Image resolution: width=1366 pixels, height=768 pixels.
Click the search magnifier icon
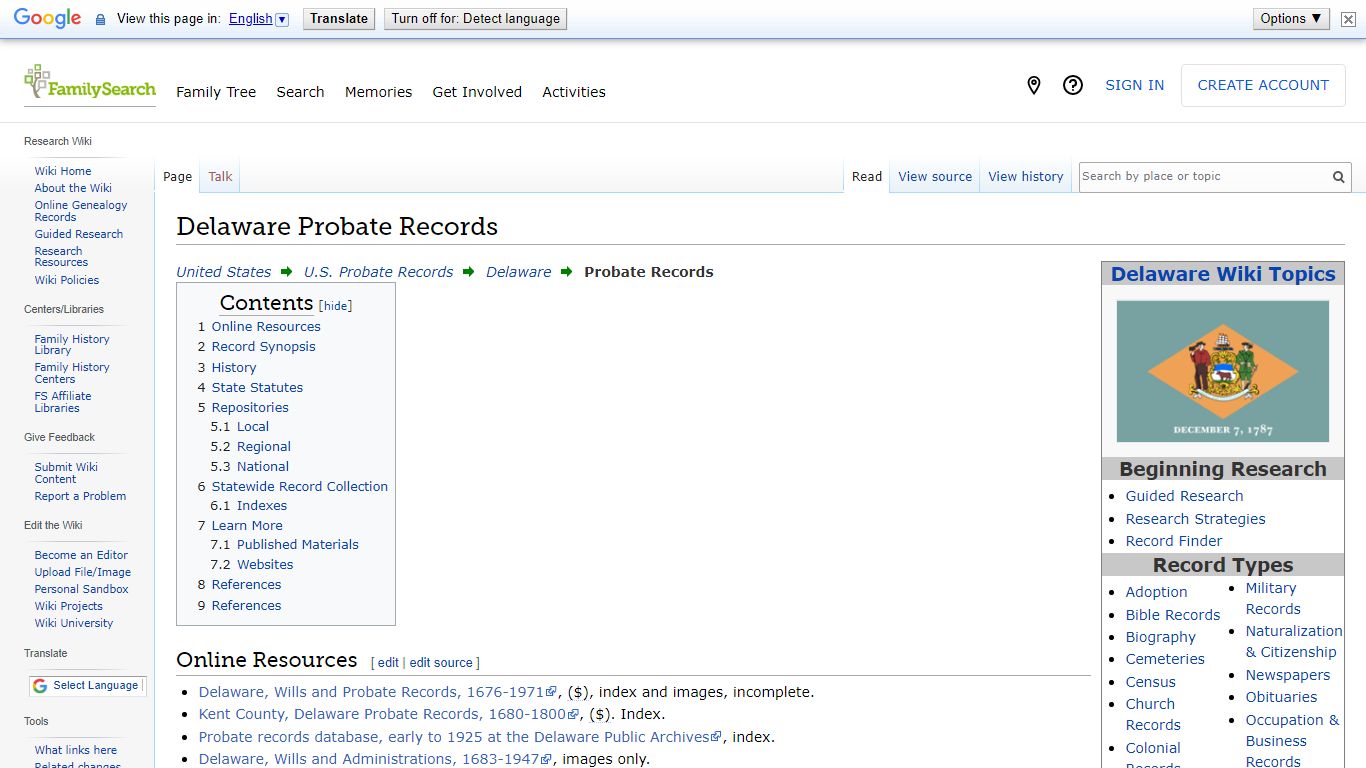click(1338, 177)
